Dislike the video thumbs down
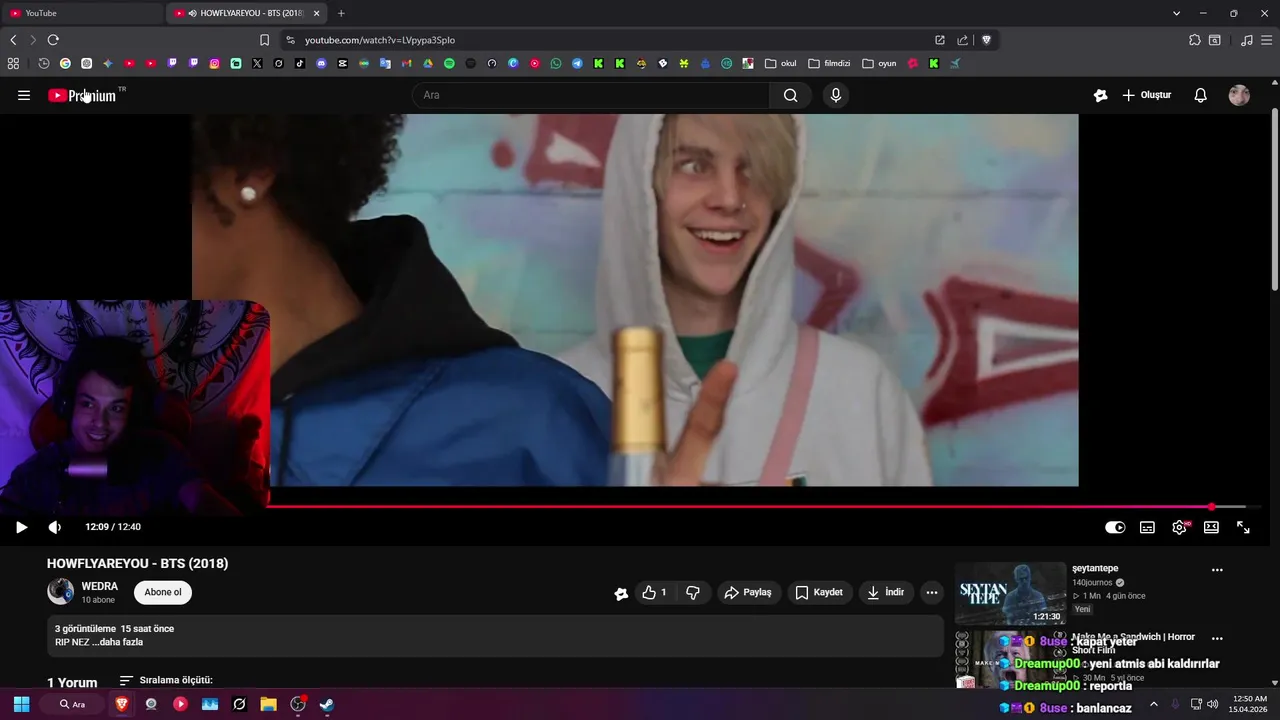Image resolution: width=1280 pixels, height=720 pixels. [x=693, y=592]
